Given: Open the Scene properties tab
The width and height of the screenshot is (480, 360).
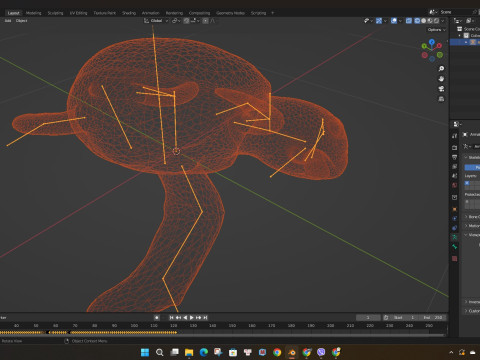Looking at the screenshot, I should (x=454, y=176).
